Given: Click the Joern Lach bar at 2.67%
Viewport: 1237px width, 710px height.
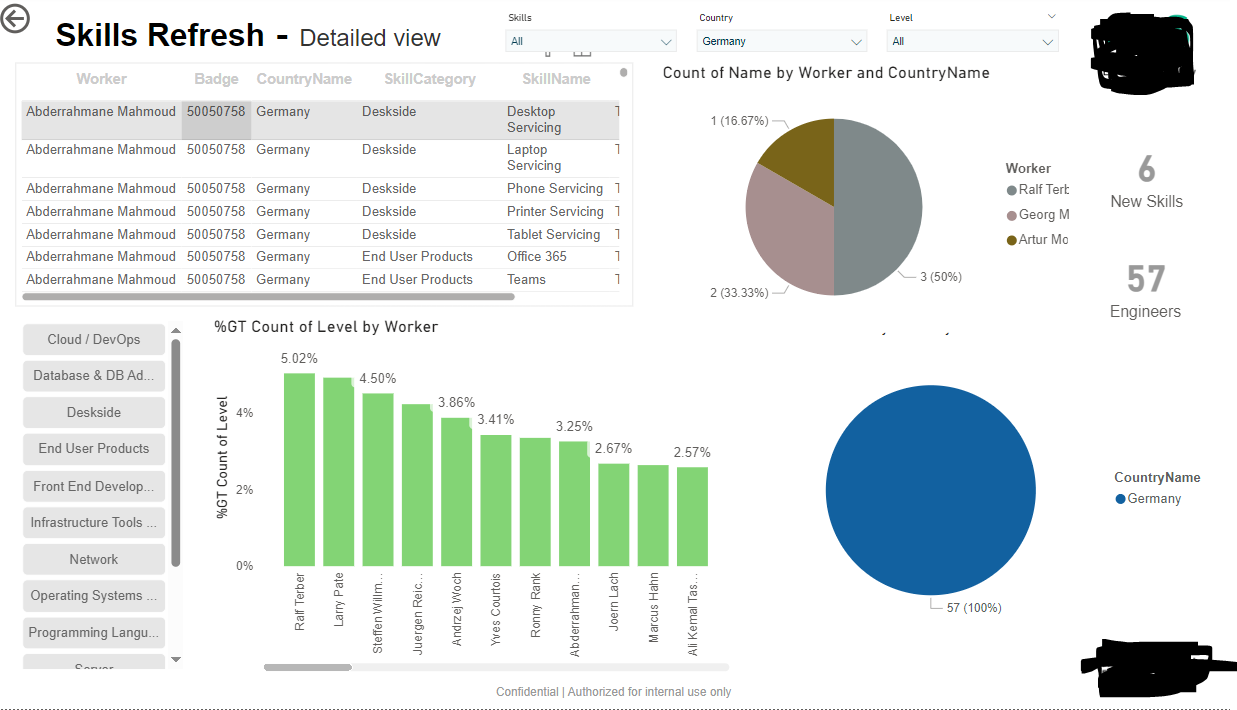Looking at the screenshot, I should pyautogui.click(x=614, y=514).
